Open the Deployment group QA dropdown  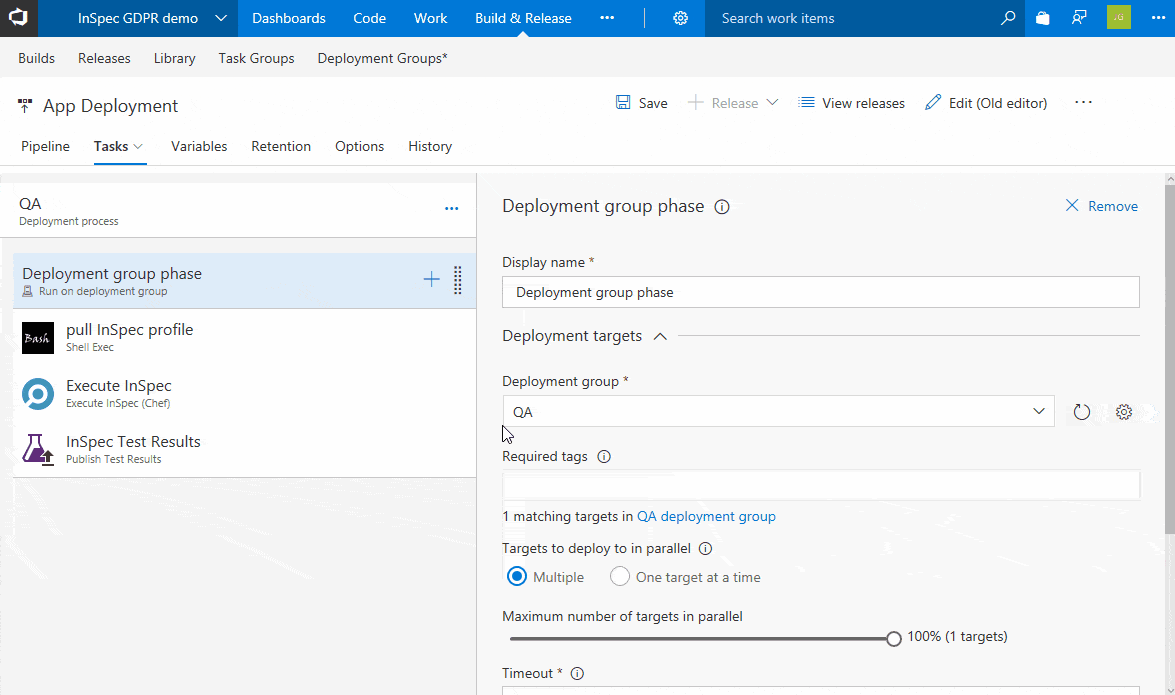pyautogui.click(x=777, y=412)
